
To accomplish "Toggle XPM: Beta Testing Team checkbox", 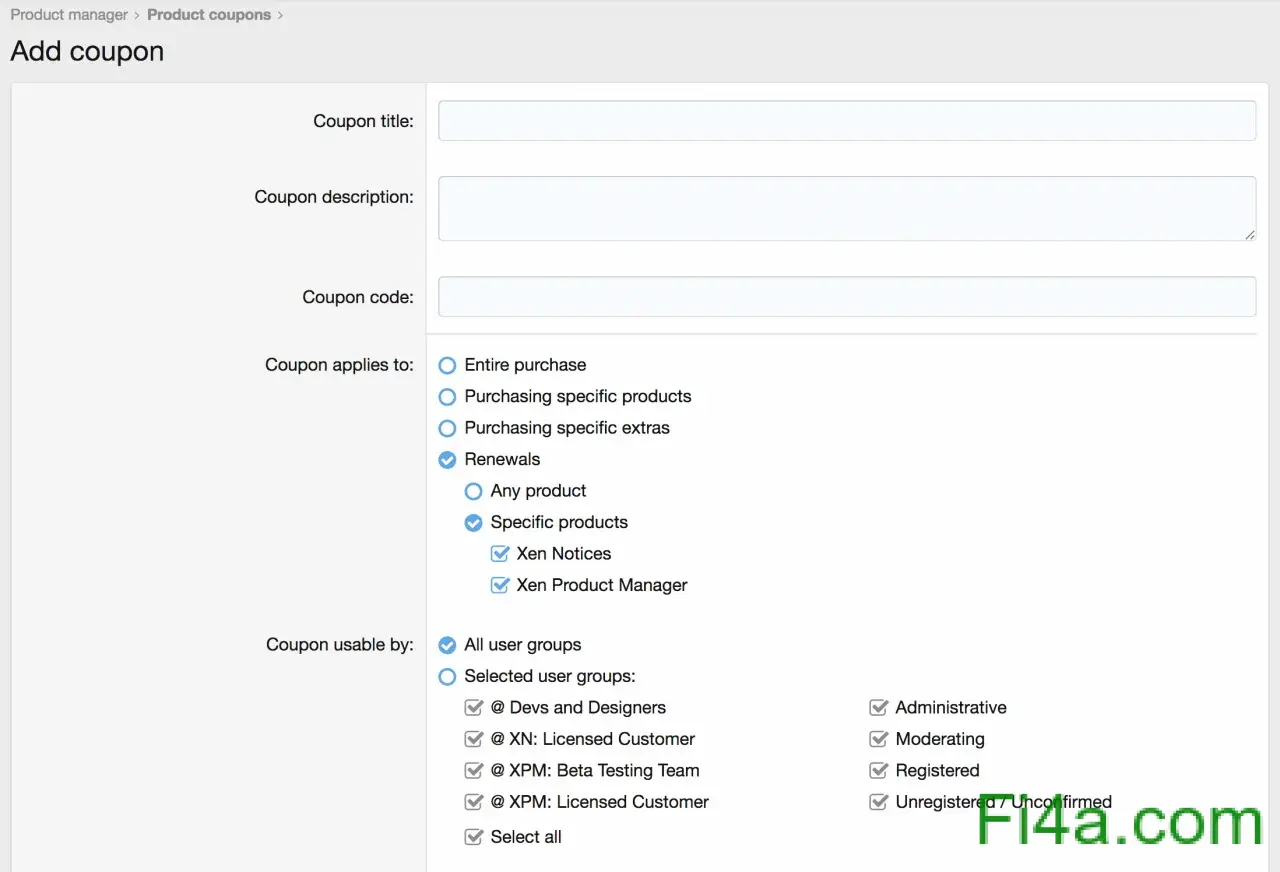I will 474,771.
